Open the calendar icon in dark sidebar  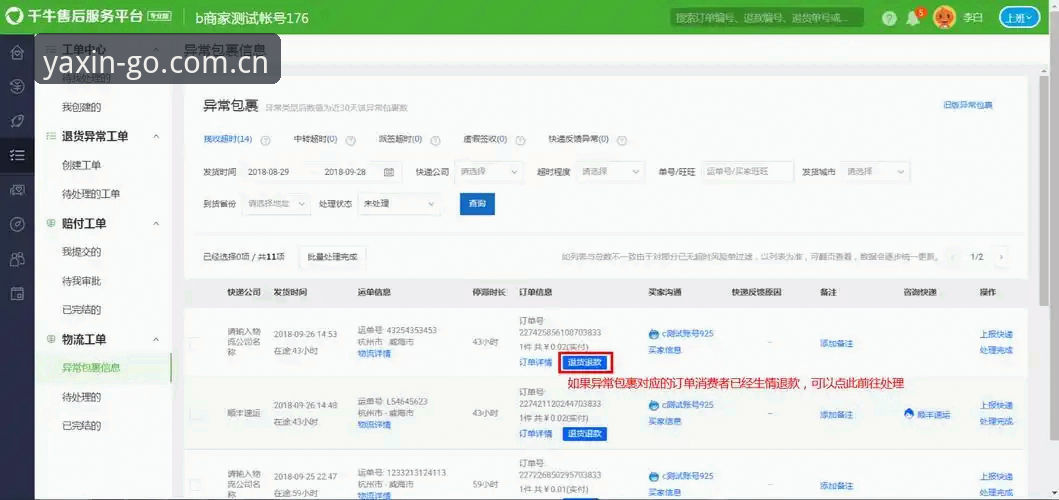pos(17,293)
